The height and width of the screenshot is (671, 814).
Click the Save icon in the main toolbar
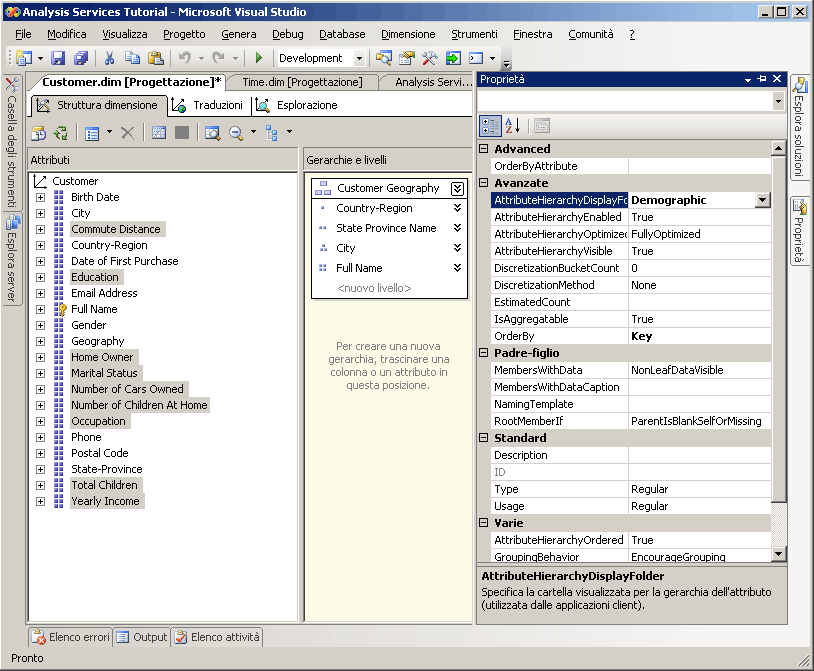coord(58,58)
